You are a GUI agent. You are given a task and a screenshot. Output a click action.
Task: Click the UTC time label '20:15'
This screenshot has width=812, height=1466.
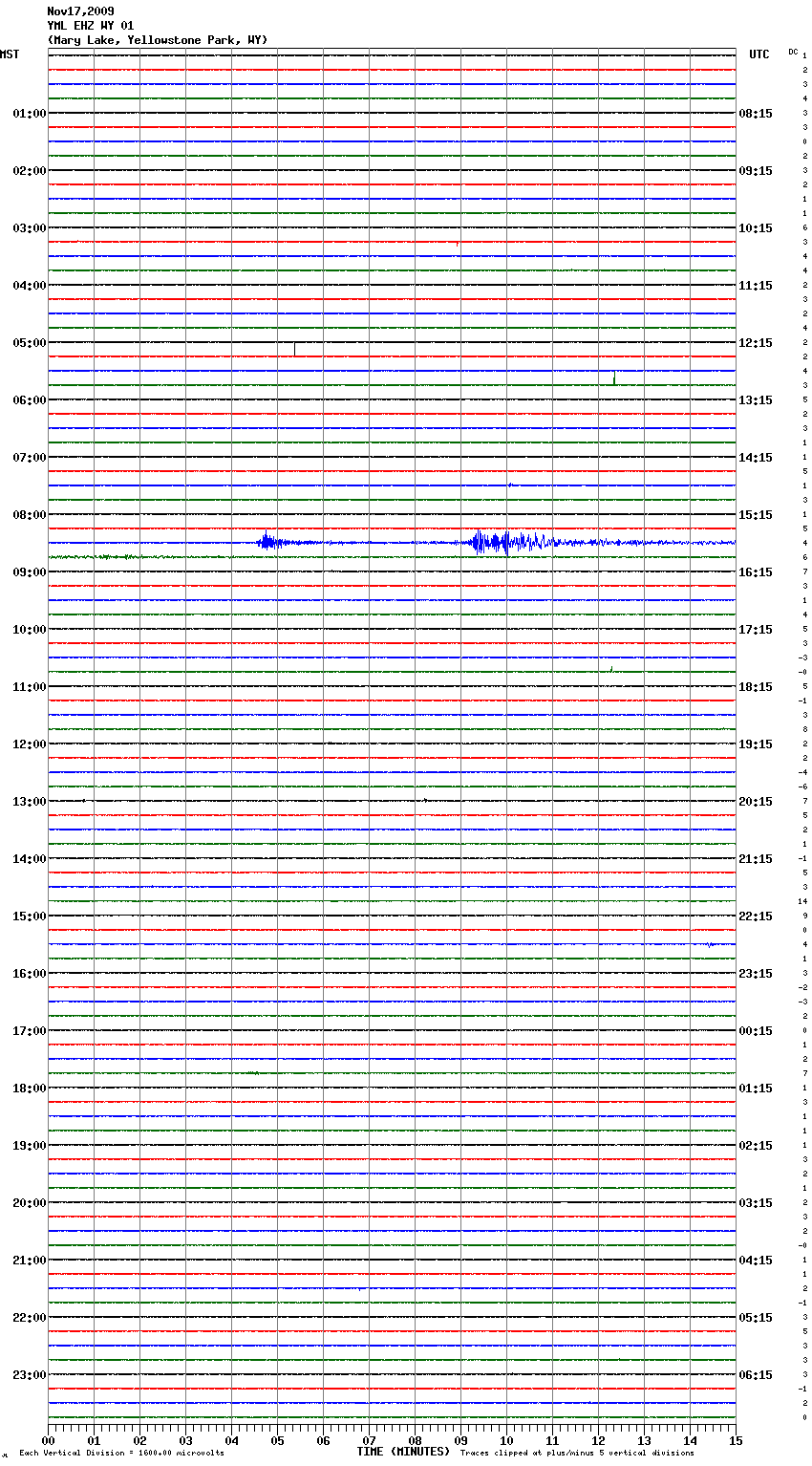point(756,802)
